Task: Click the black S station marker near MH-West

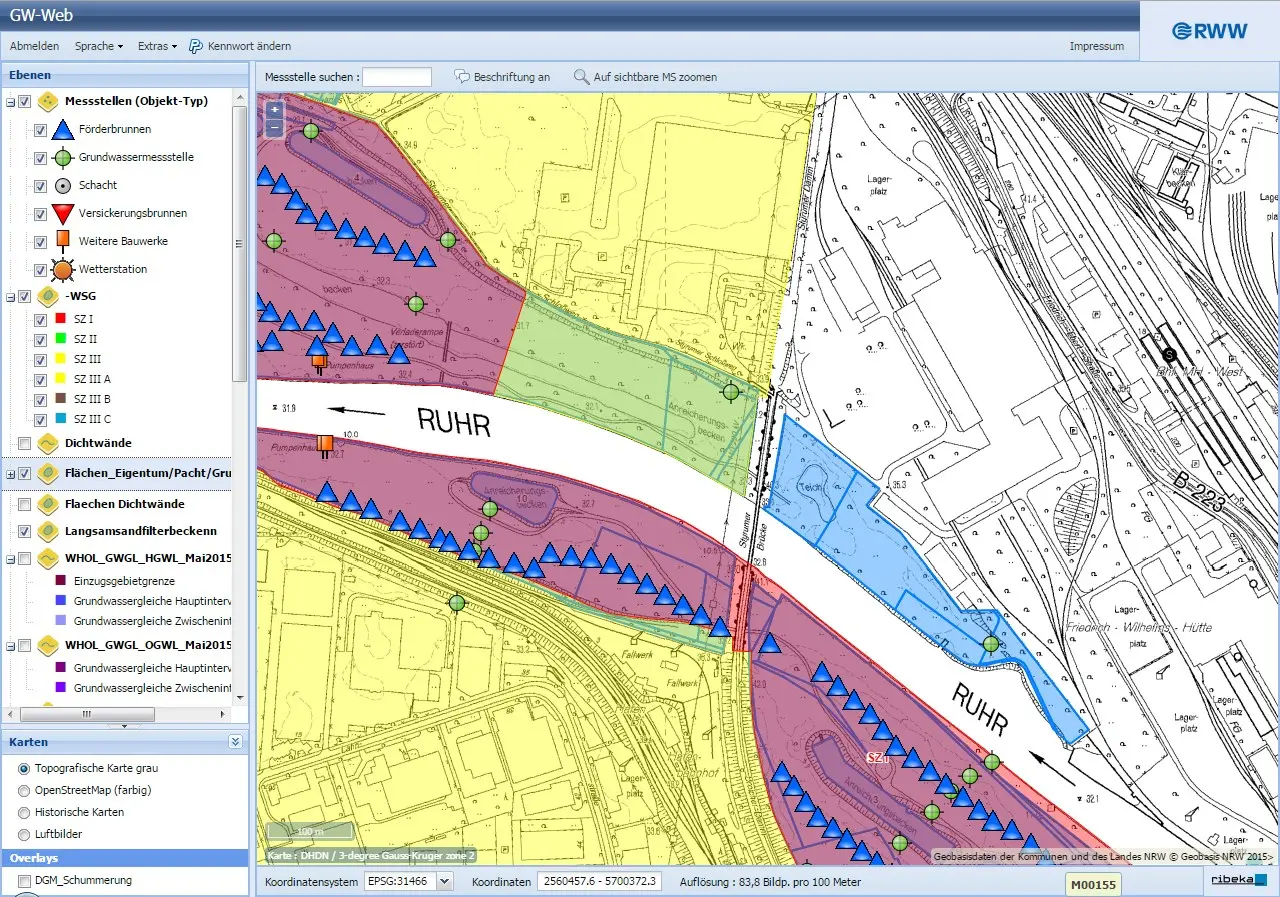Action: [x=1169, y=354]
